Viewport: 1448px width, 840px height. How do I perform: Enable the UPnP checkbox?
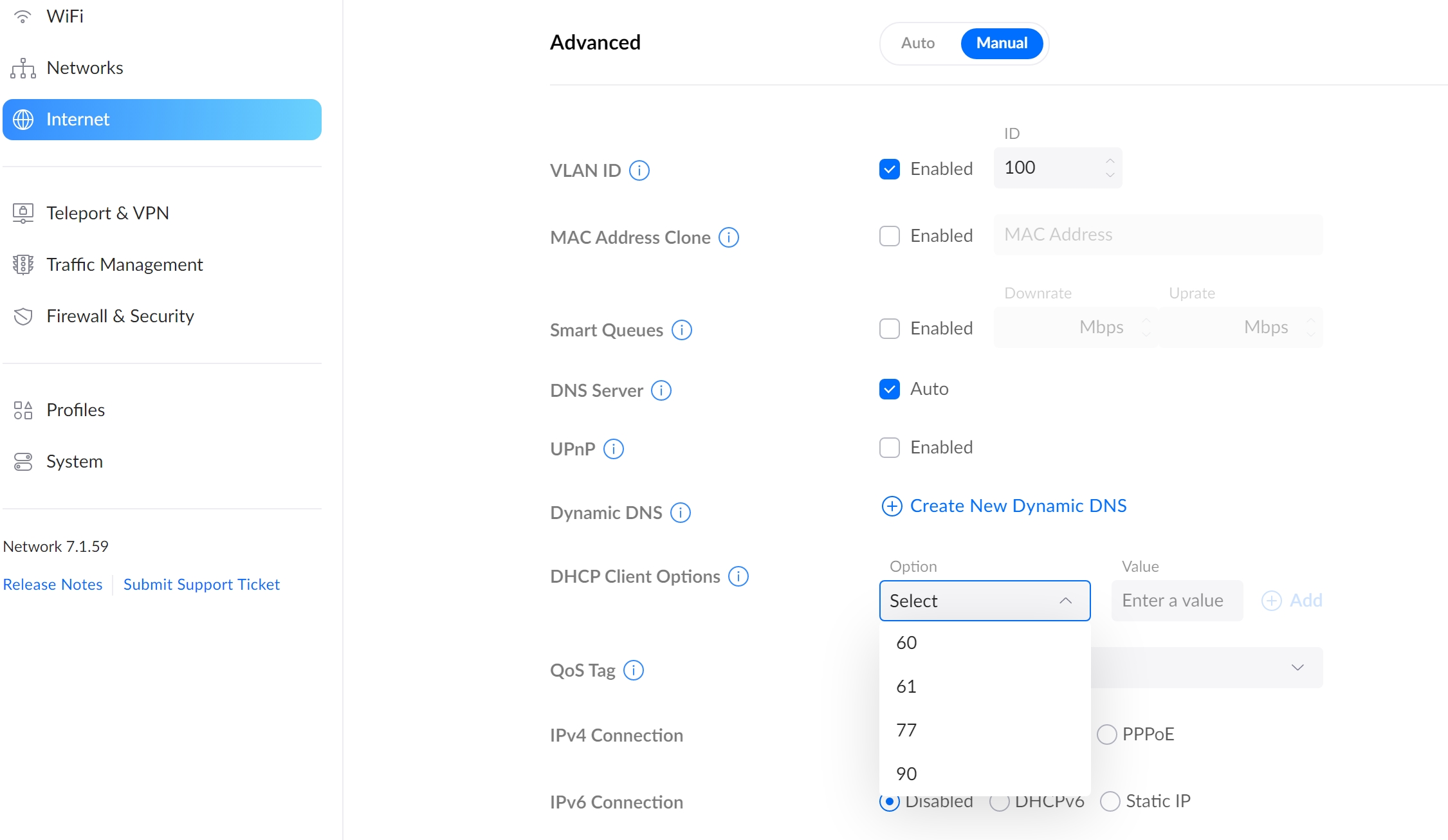click(889, 448)
